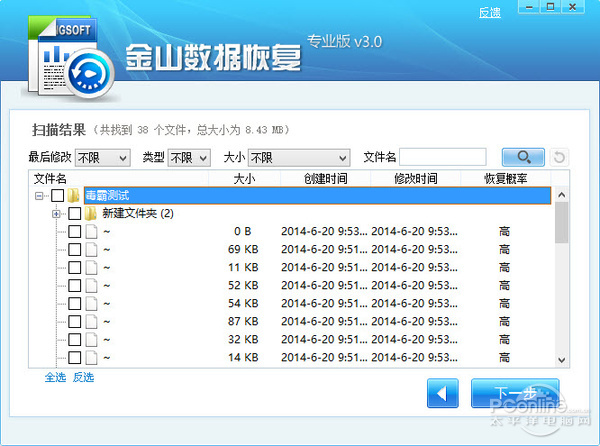Viewport: 600px width, 446px height.
Task: Click the file icon in the 52 KB row
Action: (x=91, y=285)
